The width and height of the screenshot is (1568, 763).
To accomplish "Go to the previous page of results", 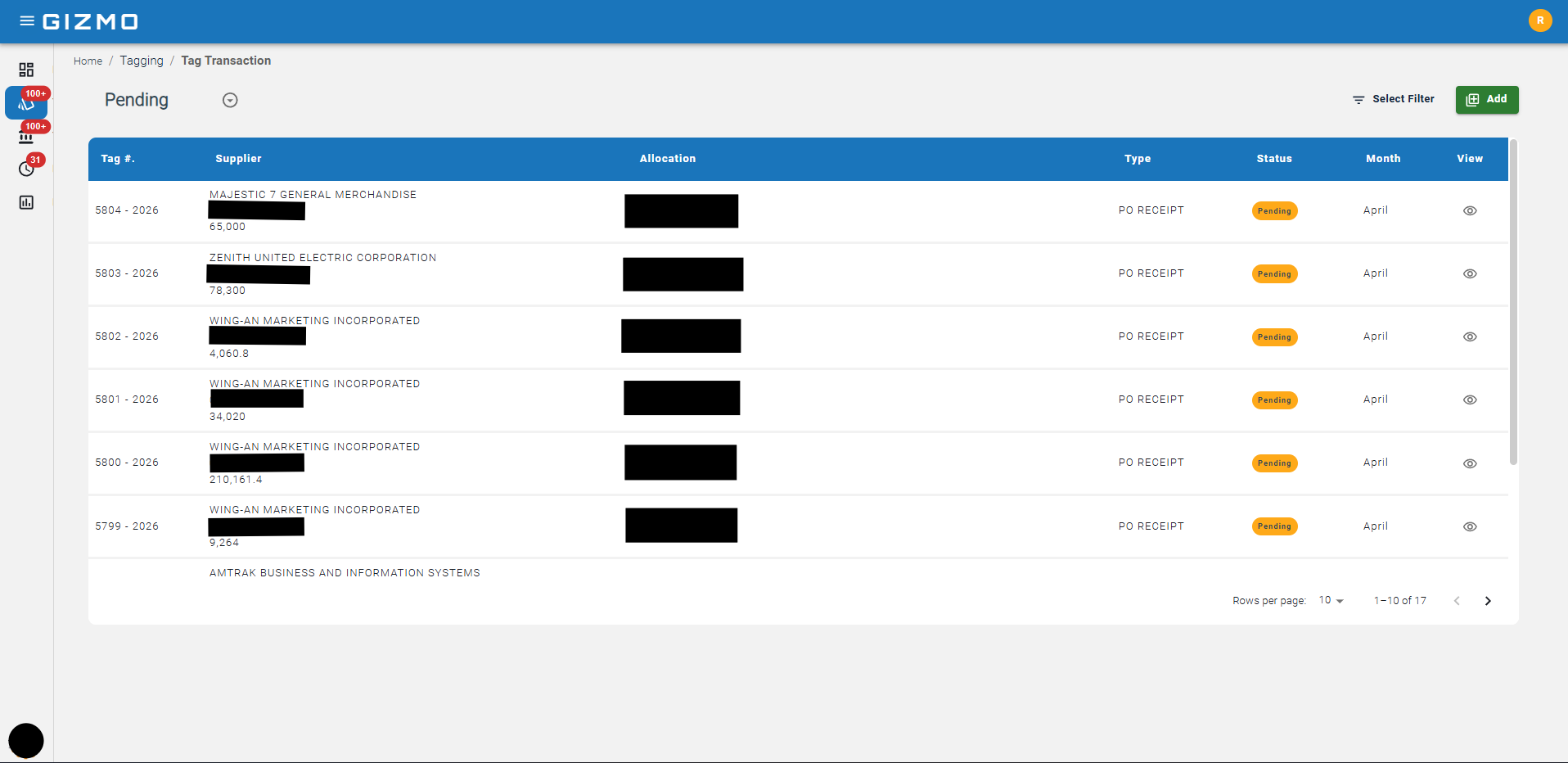I will point(1457,601).
